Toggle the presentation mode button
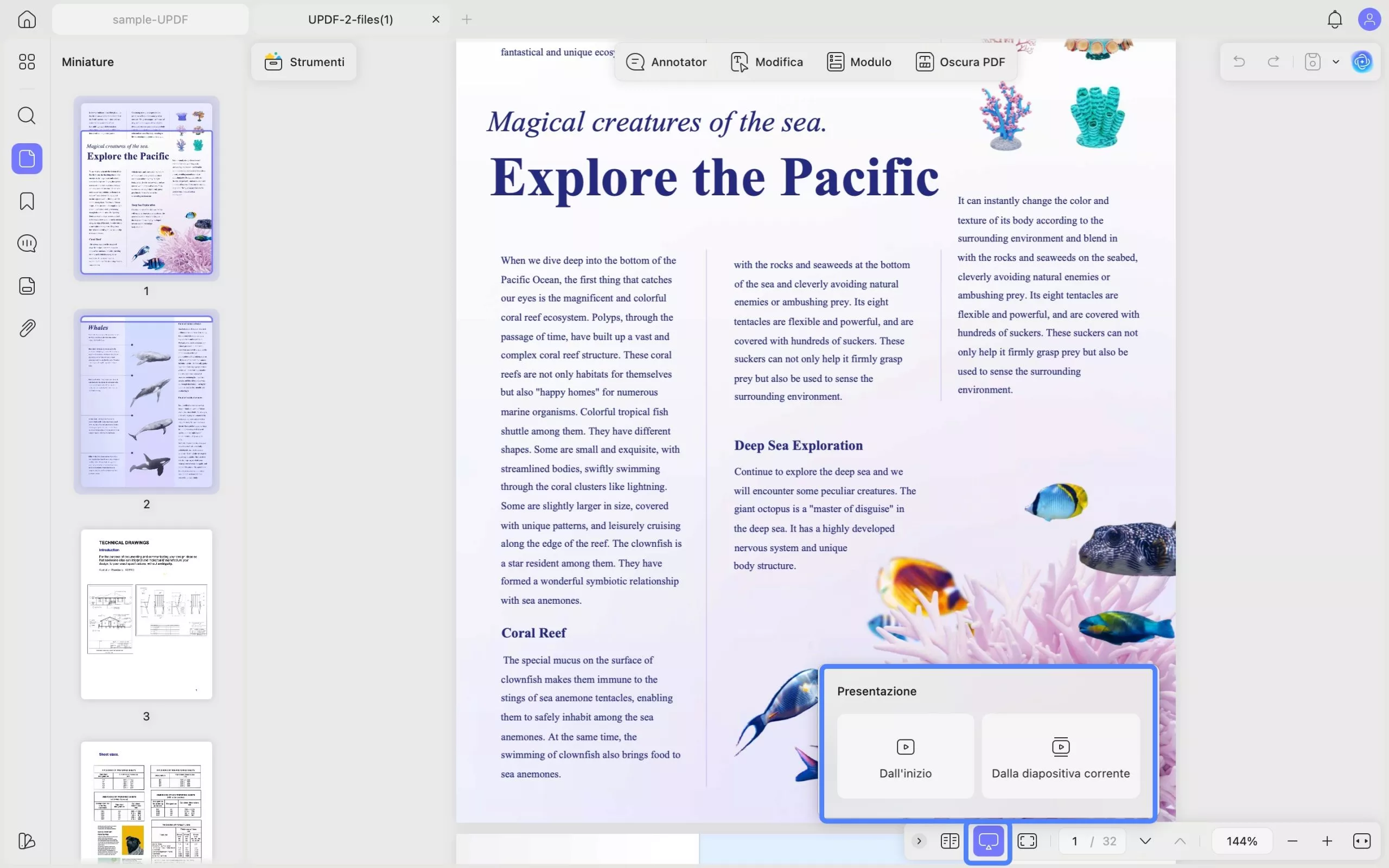The width and height of the screenshot is (1389, 868). point(988,841)
